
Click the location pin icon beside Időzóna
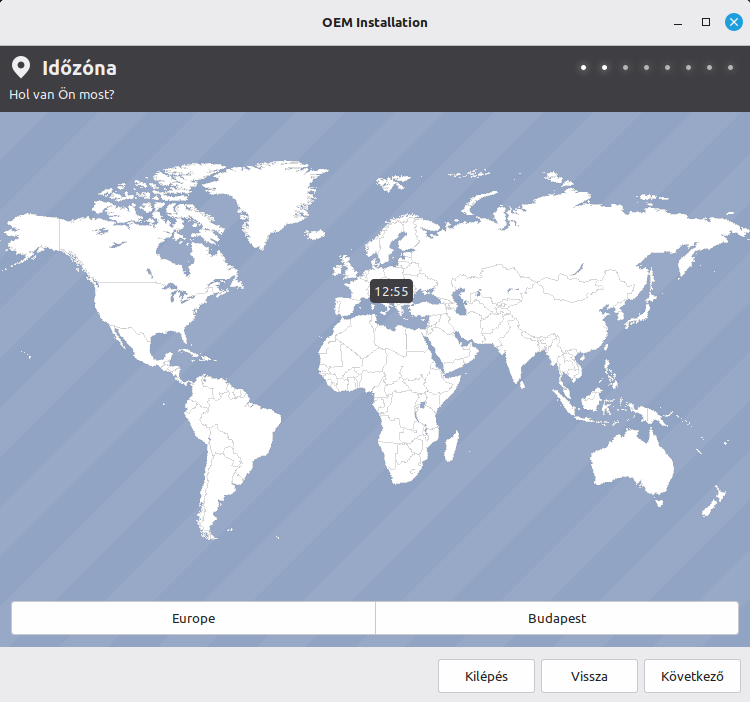pyautogui.click(x=20, y=68)
